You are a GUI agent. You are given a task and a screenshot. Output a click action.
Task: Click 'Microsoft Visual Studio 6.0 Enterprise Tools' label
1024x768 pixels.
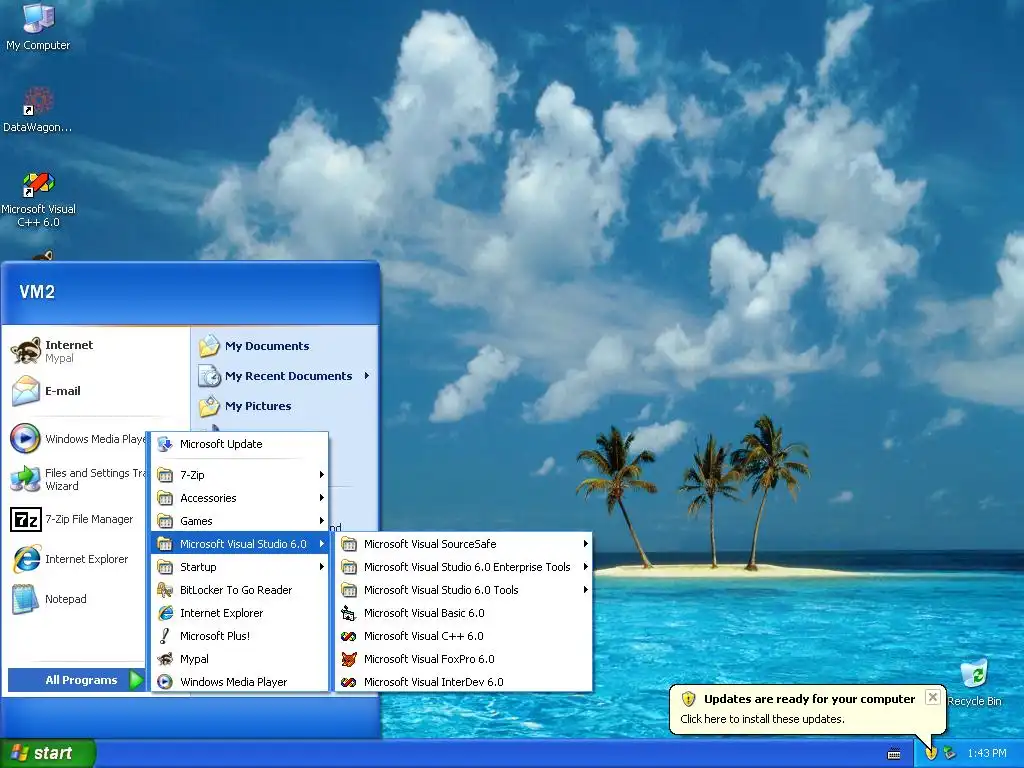(467, 567)
